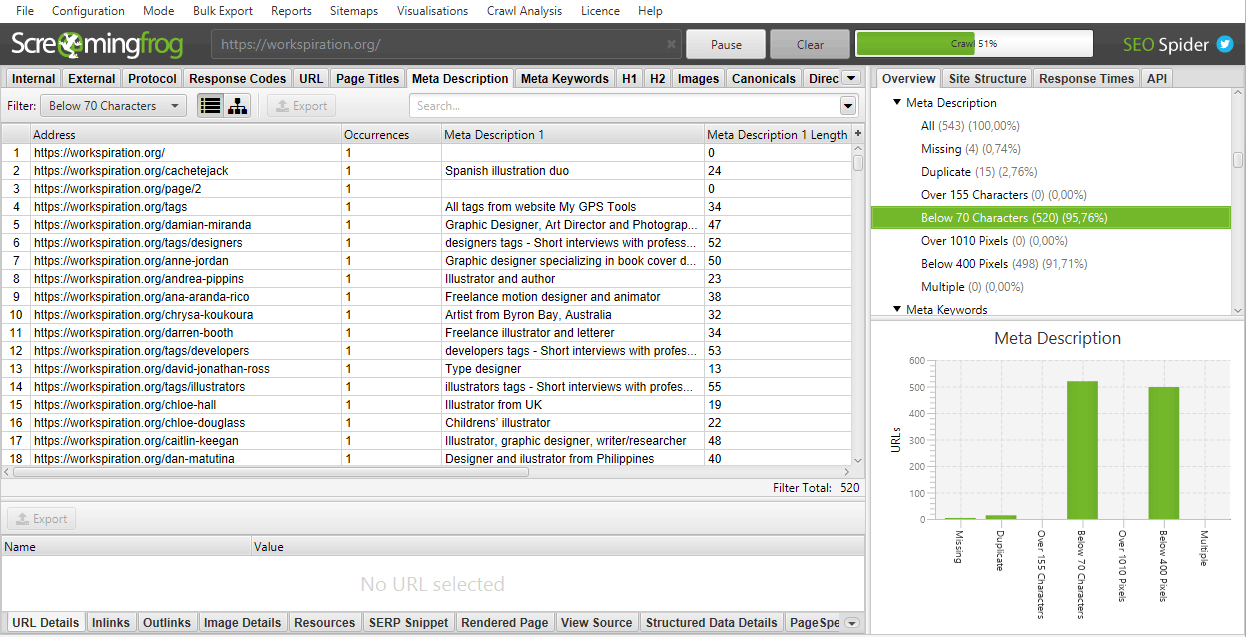Clear URL with the X icon
Image resolution: width=1246 pixels, height=637 pixels.
point(671,45)
